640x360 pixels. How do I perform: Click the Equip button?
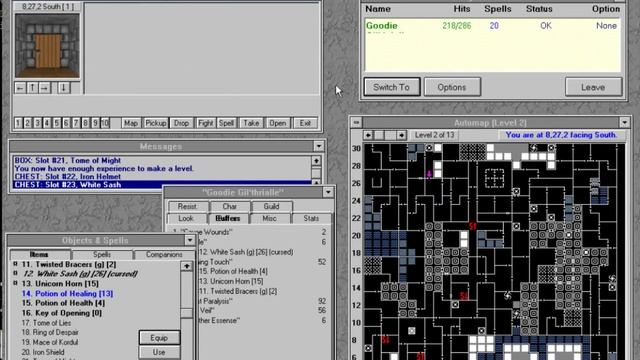[159, 338]
